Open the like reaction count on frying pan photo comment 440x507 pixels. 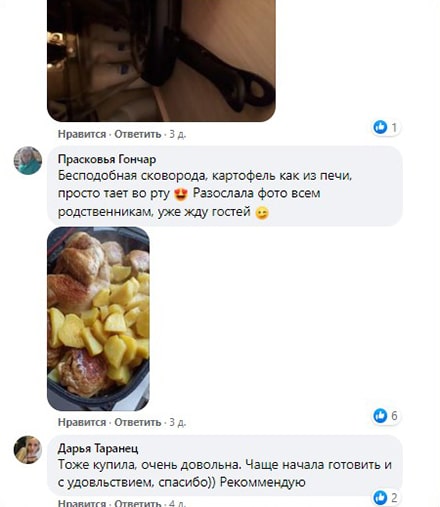[x=386, y=127]
